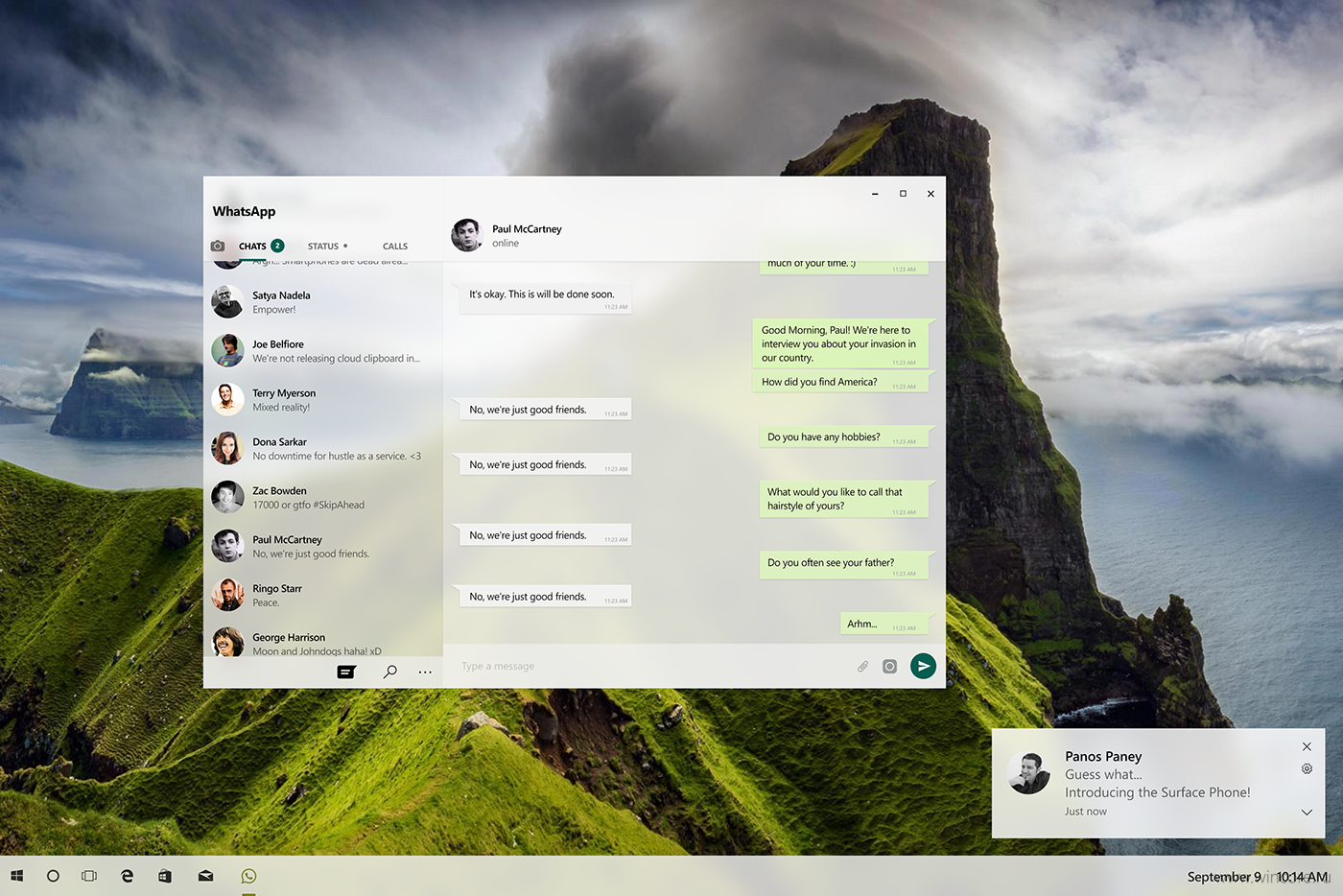Open the Joe Belfiore chat
Image resolution: width=1343 pixels, height=896 pixels.
(x=323, y=351)
